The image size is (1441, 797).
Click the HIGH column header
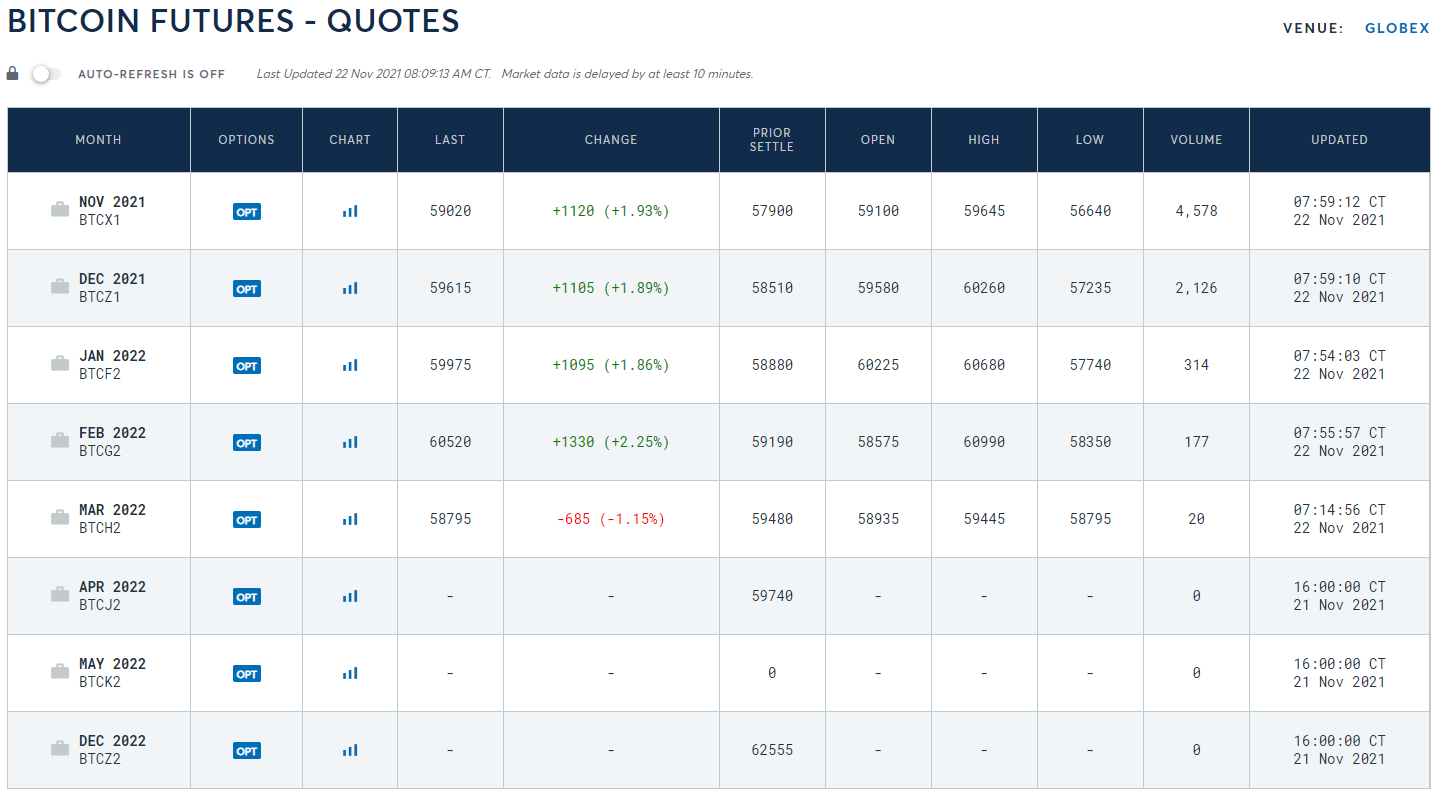tap(984, 140)
